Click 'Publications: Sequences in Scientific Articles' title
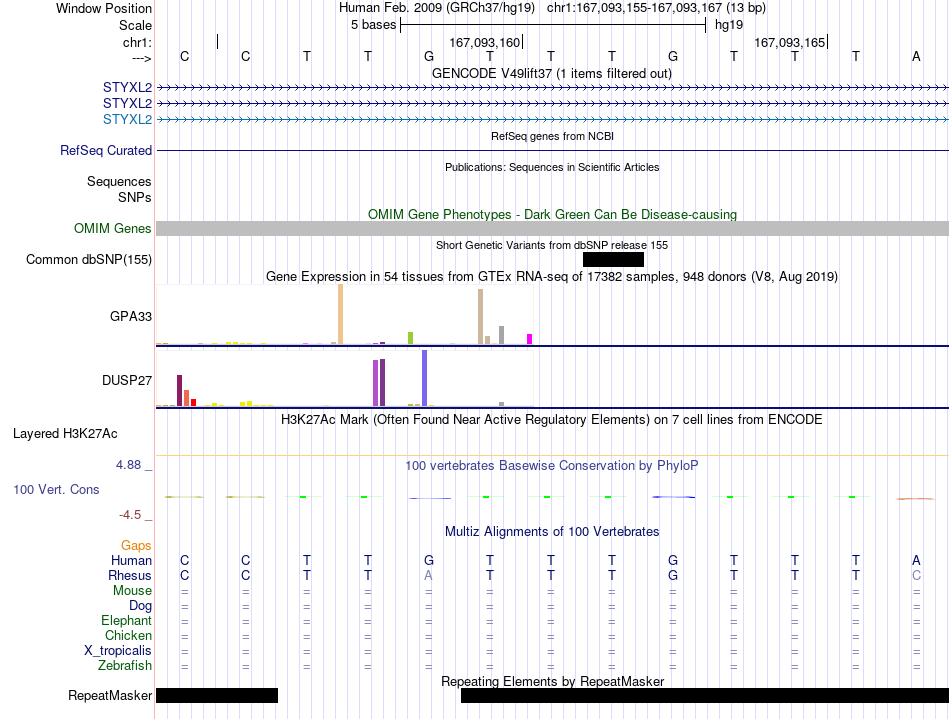 click(552, 167)
